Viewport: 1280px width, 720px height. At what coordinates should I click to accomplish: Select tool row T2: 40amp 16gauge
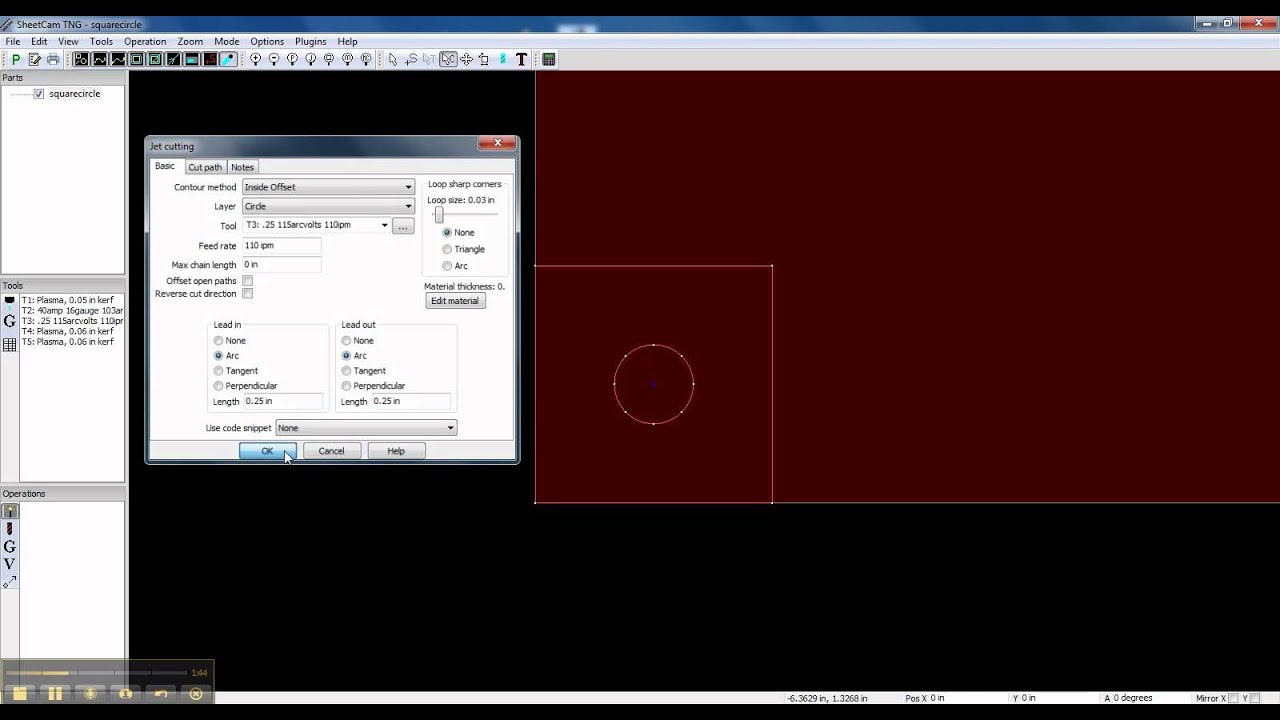pos(72,311)
